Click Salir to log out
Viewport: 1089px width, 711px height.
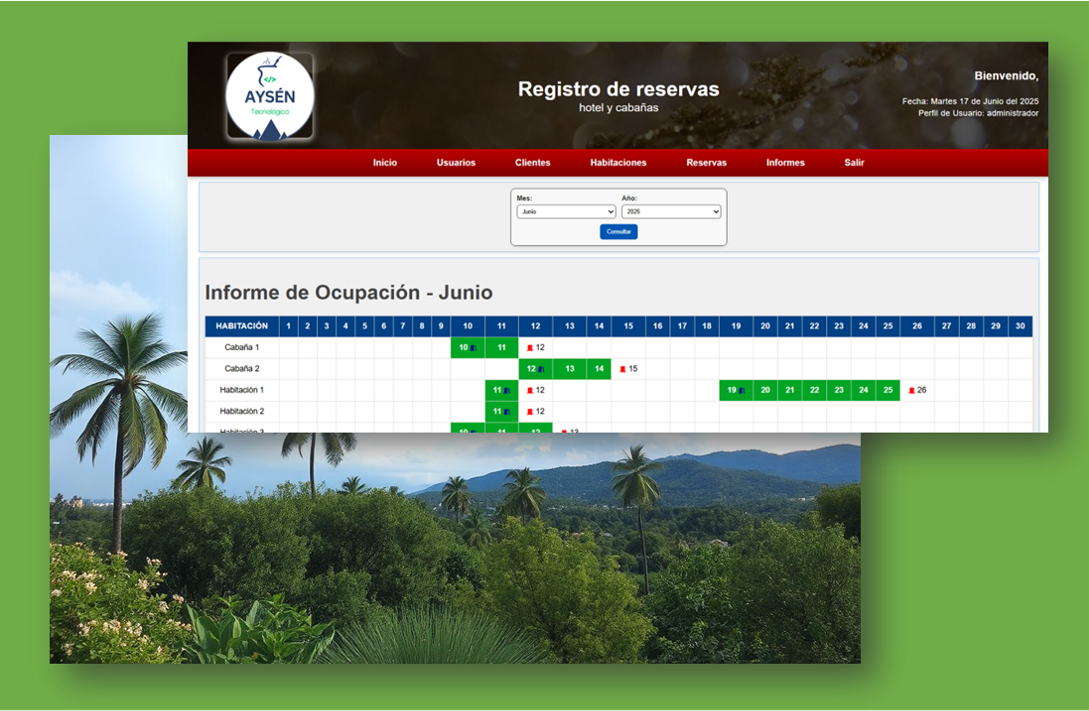854,162
